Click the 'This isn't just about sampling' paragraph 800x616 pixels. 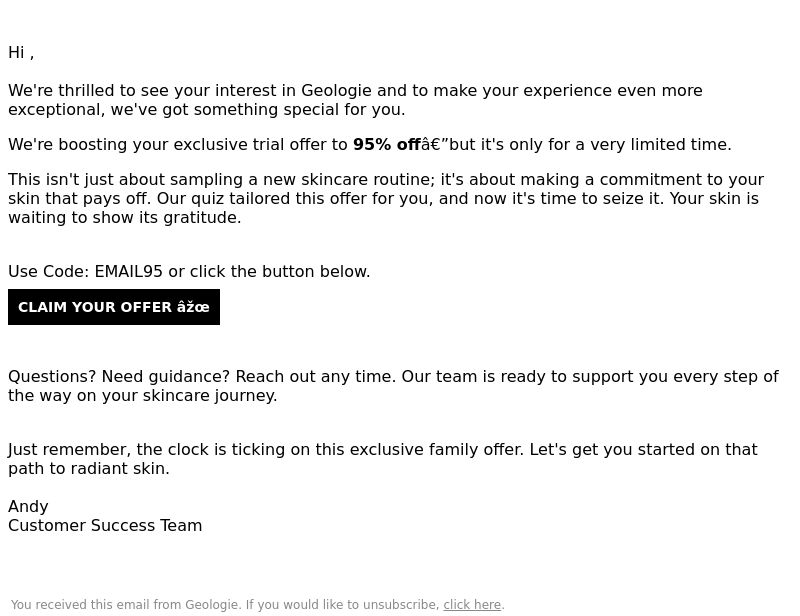point(386,199)
